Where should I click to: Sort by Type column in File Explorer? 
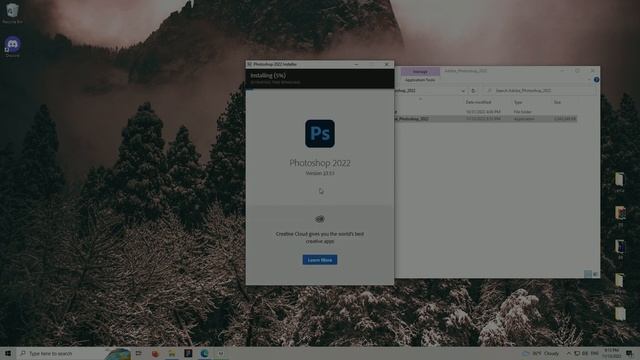pos(518,102)
